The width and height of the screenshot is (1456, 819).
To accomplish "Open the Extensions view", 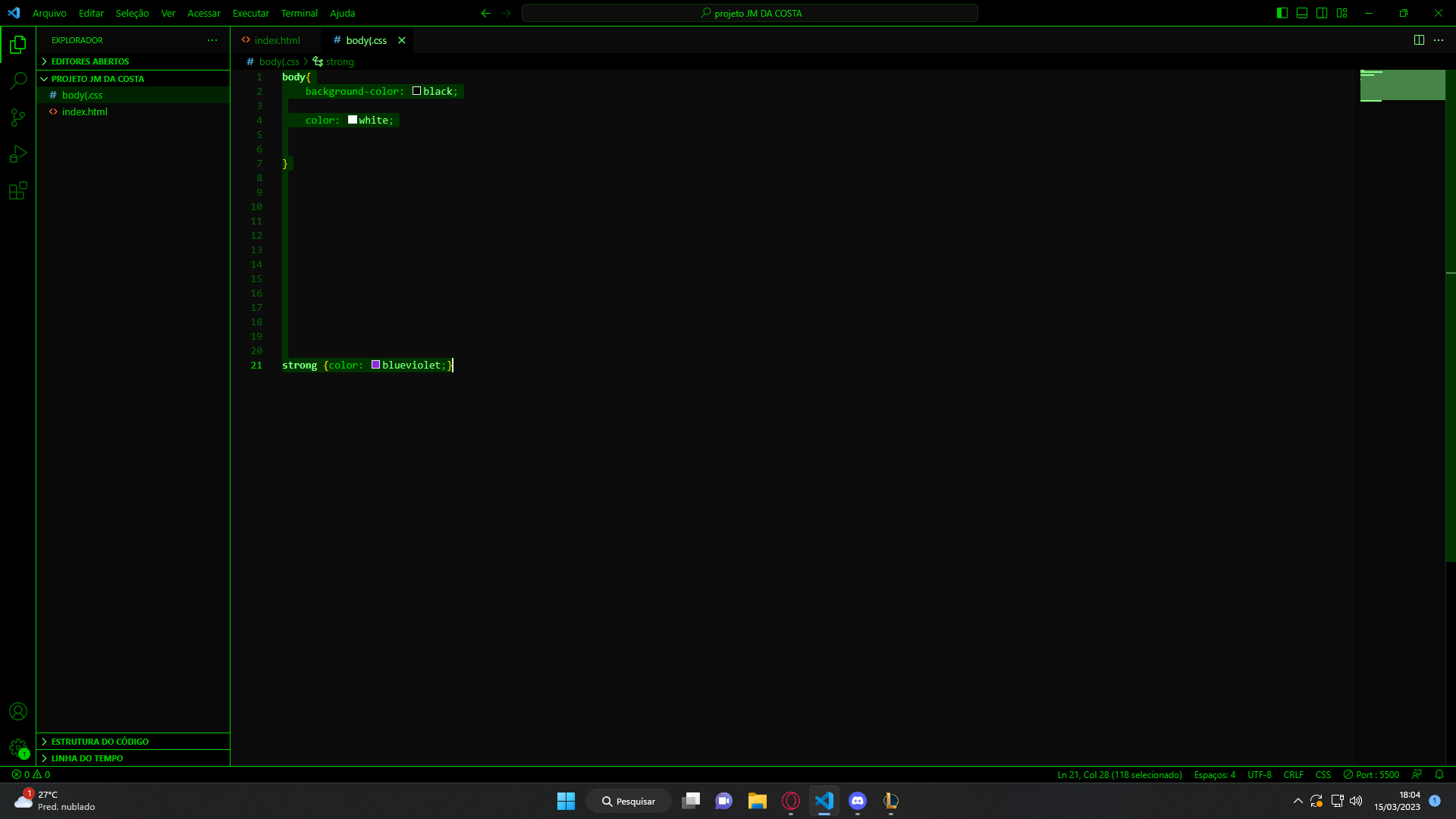I will click(18, 190).
